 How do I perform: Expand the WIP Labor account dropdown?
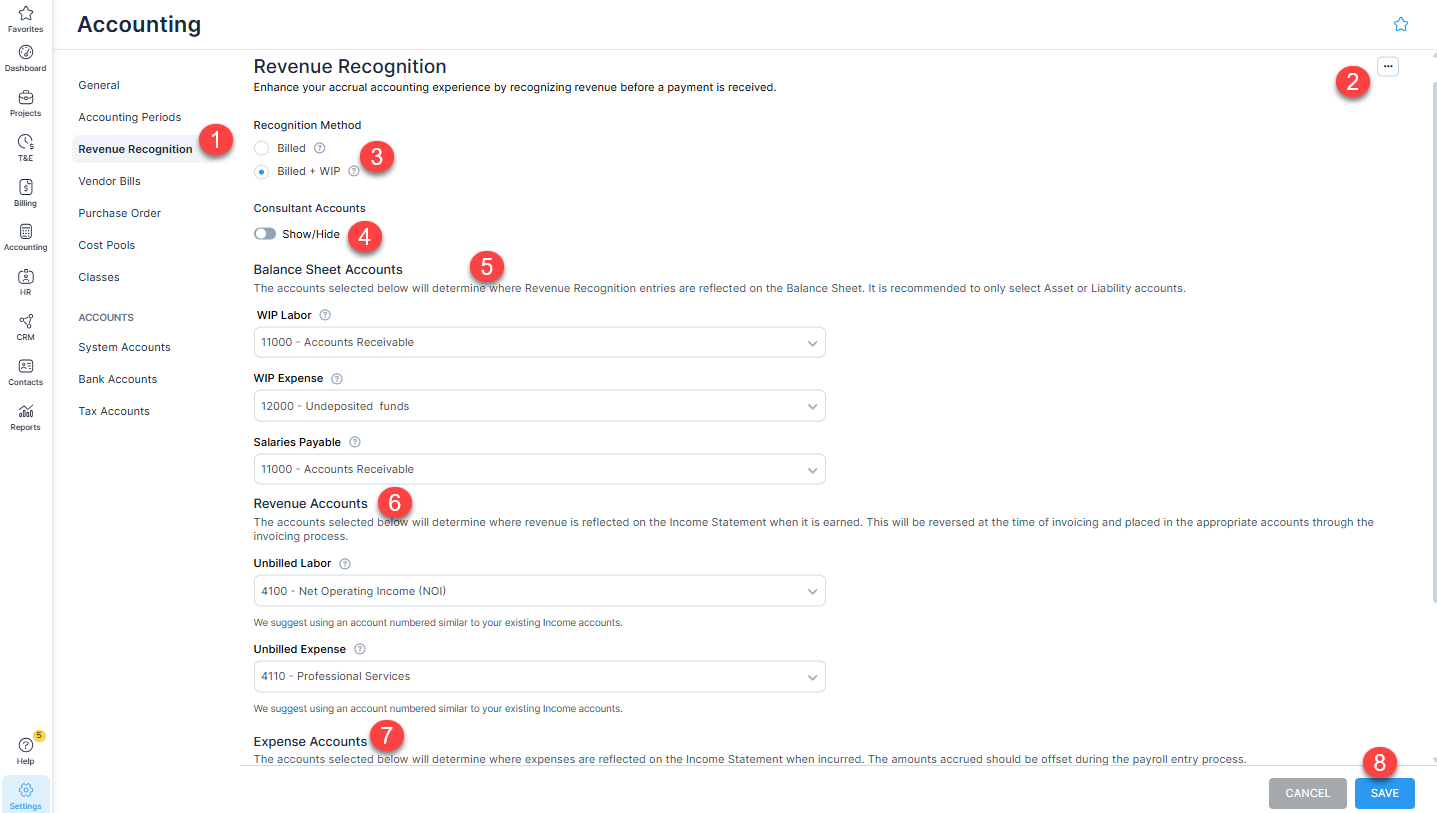tap(540, 342)
